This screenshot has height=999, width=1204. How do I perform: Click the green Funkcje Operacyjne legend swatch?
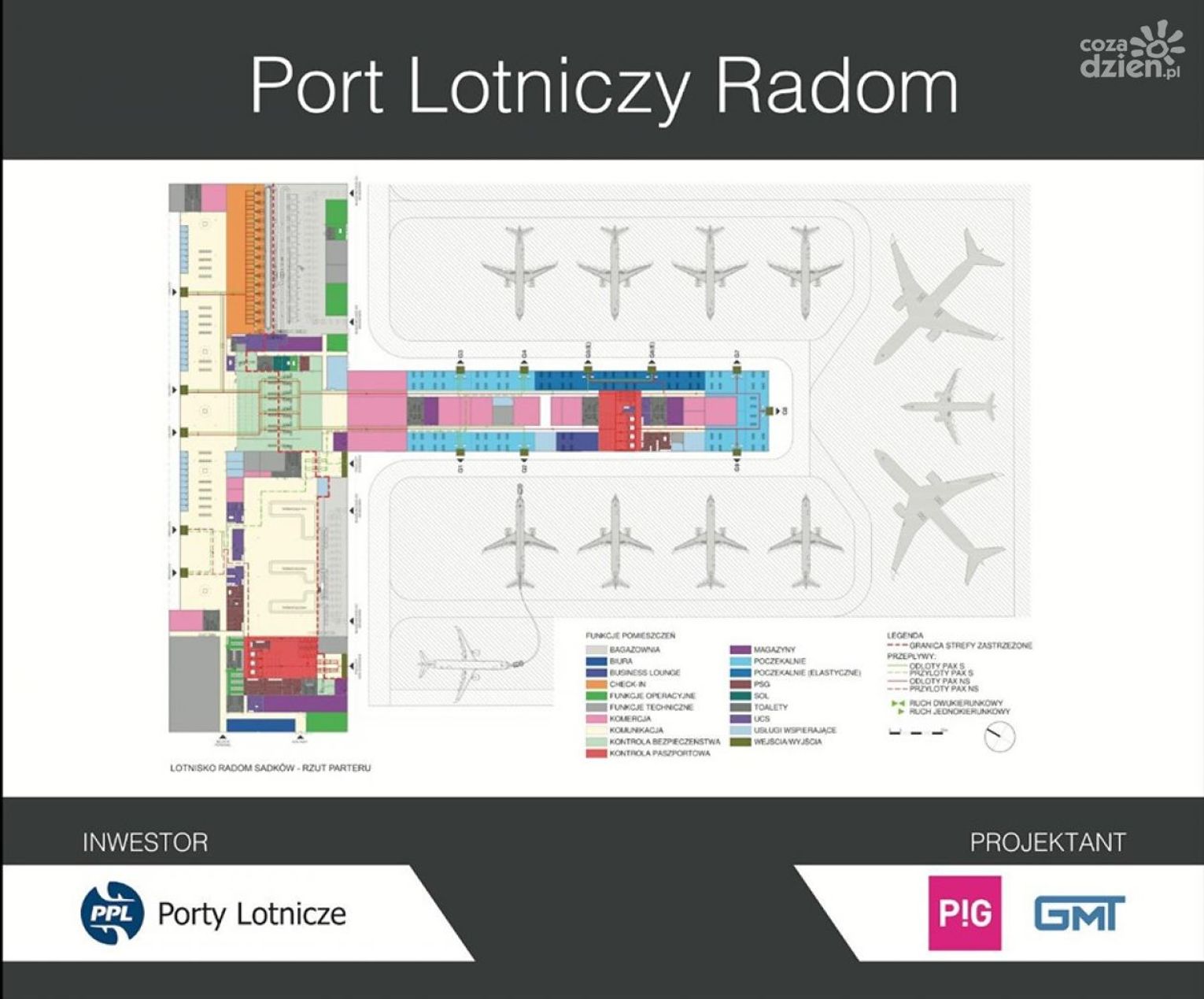pyautogui.click(x=596, y=696)
